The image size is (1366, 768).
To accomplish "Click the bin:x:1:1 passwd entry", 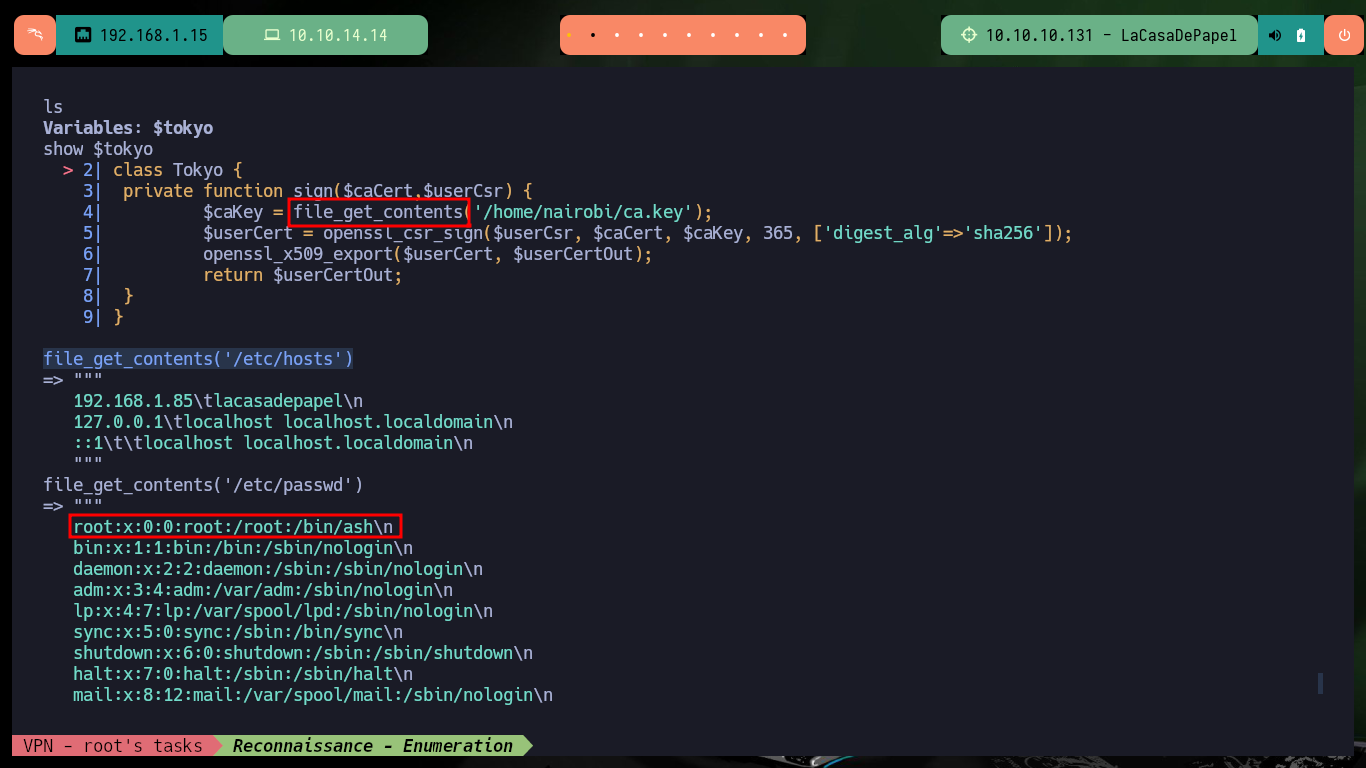I will 243,548.
